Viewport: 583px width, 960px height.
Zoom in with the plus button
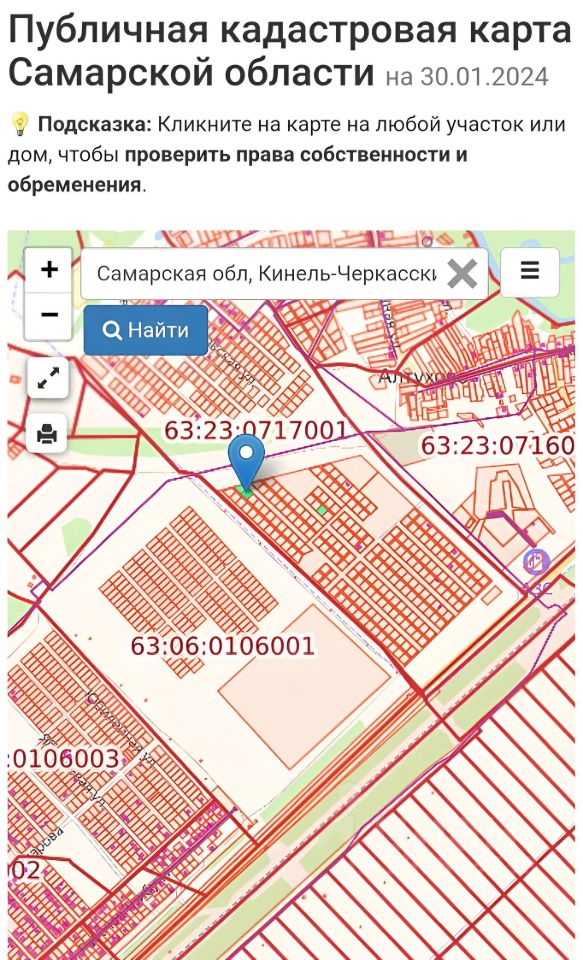click(x=49, y=269)
